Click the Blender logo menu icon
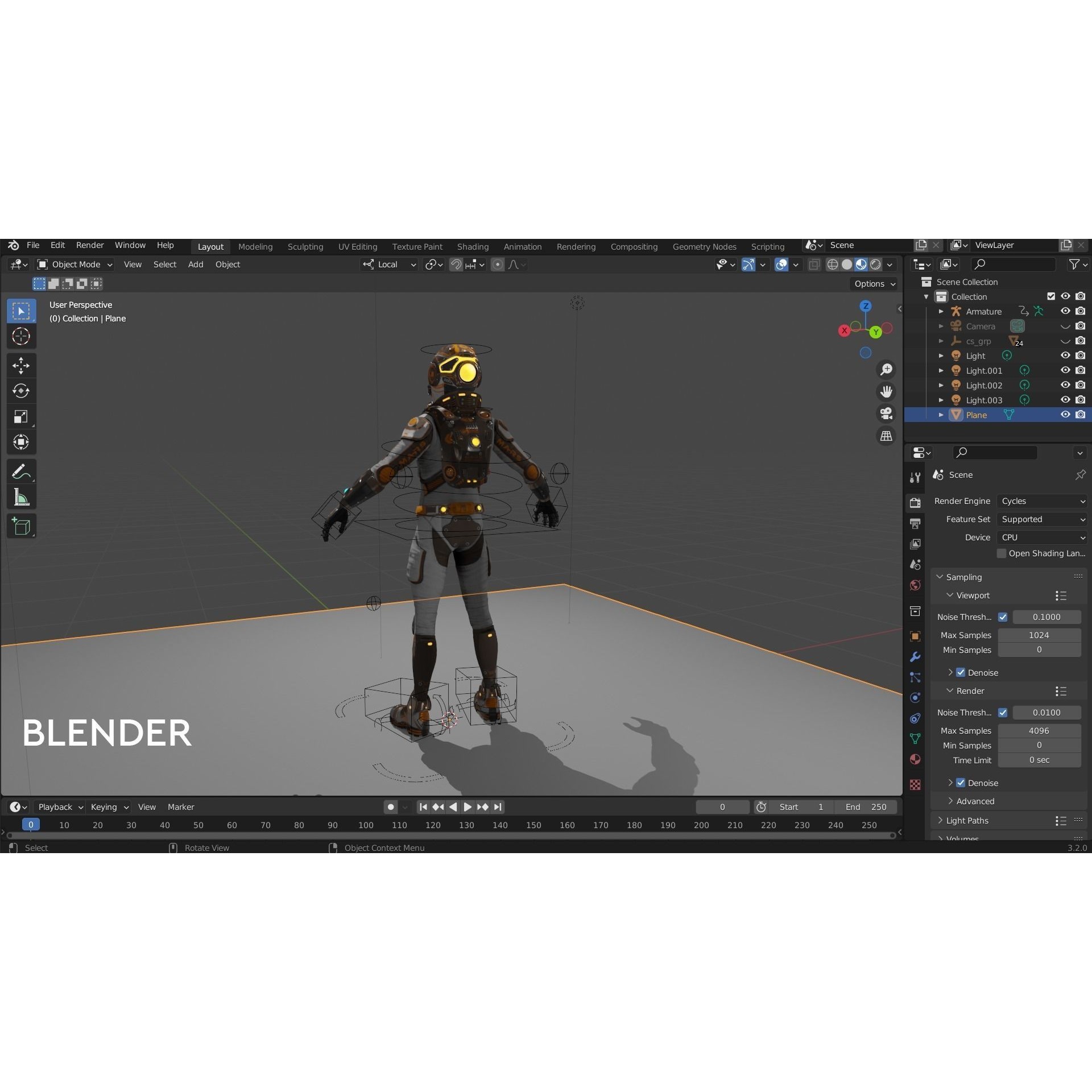 (13, 246)
